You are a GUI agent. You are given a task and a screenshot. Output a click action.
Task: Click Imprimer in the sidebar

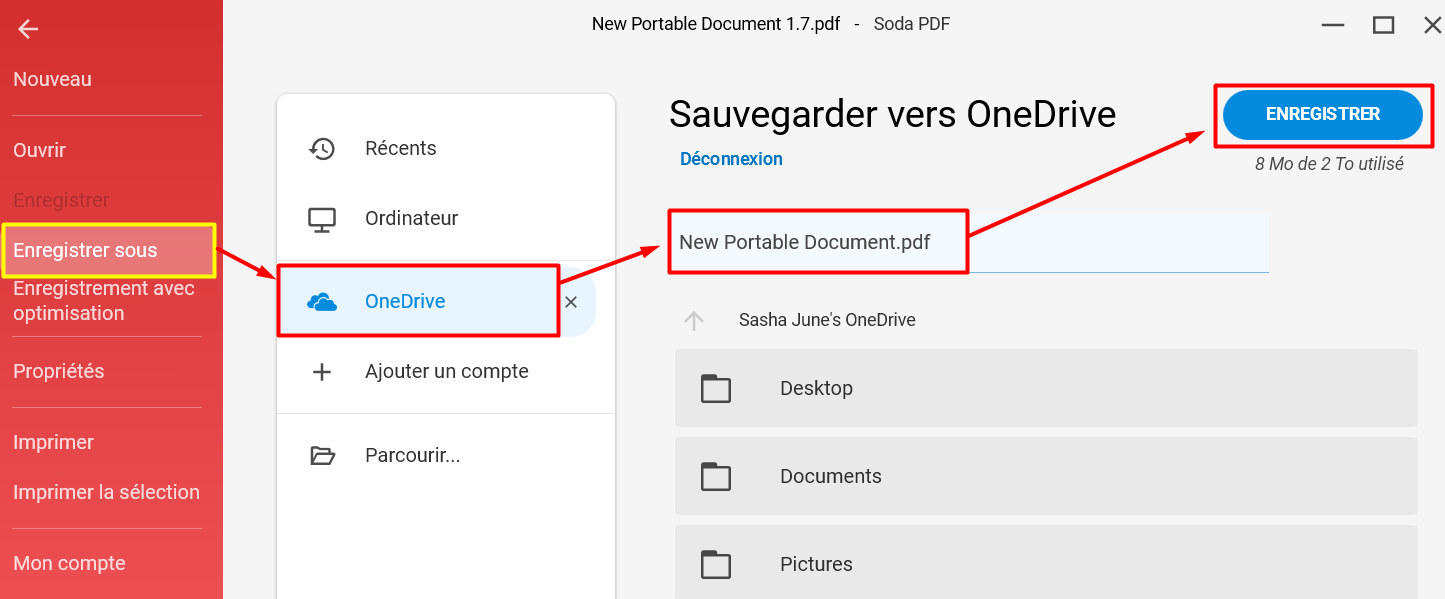click(53, 442)
